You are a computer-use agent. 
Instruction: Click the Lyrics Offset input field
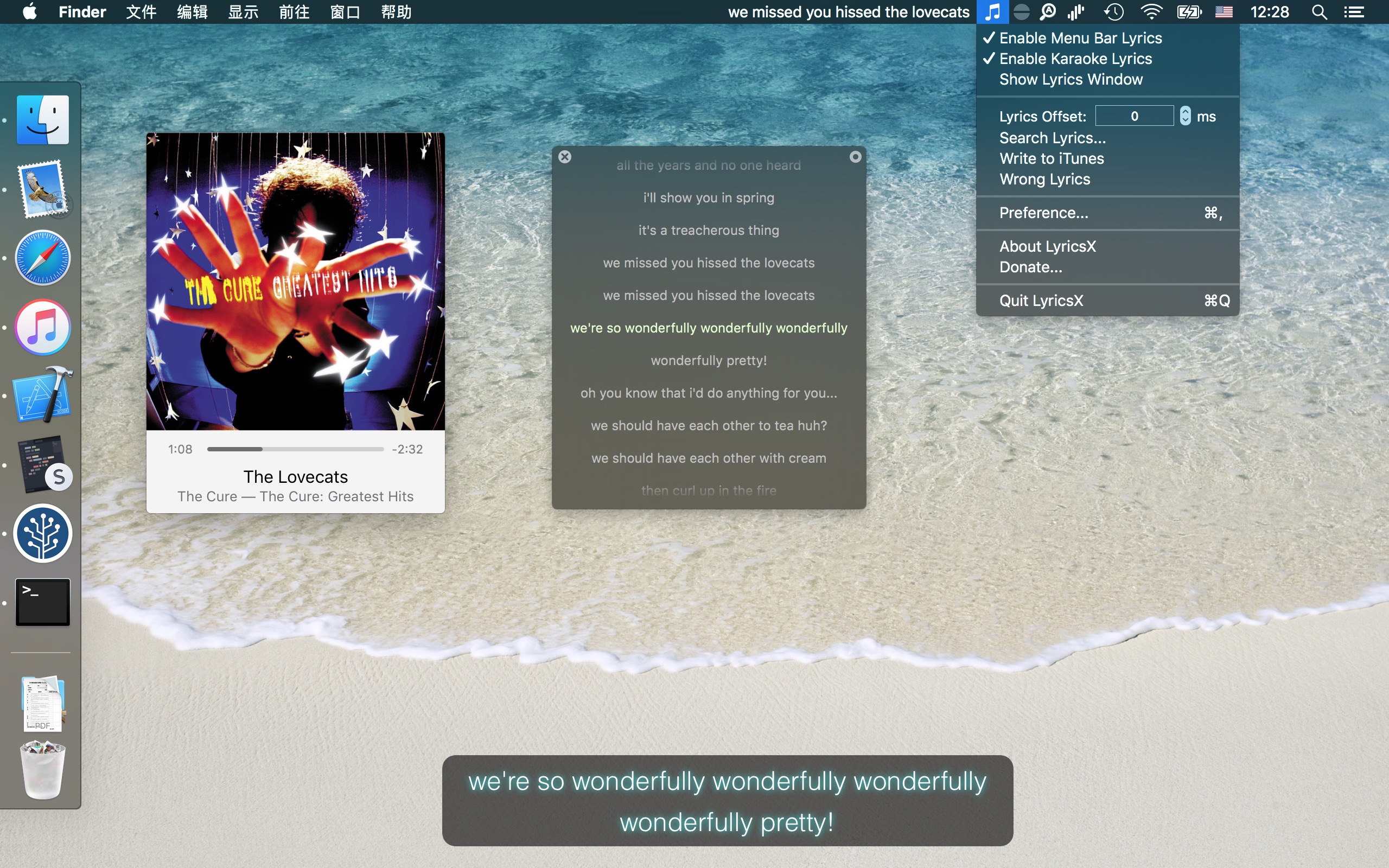(1135, 115)
